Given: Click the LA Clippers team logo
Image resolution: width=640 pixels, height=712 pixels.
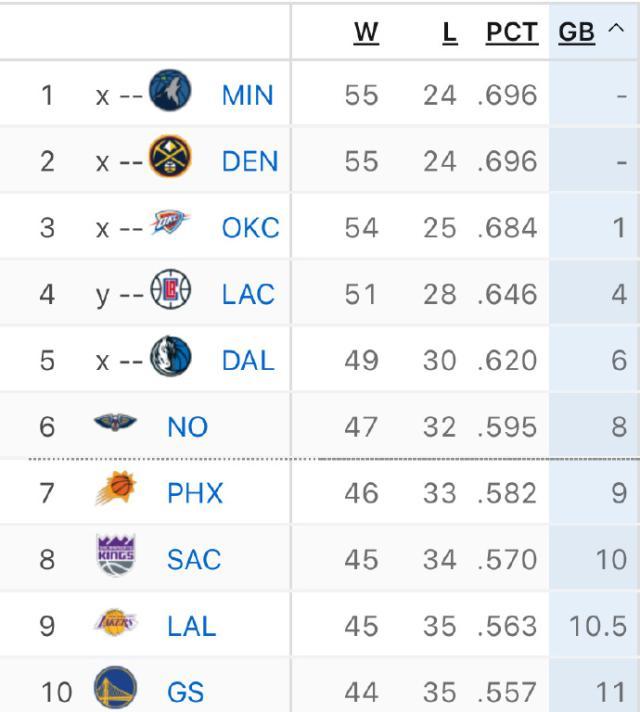Looking at the screenshot, I should [170, 291].
